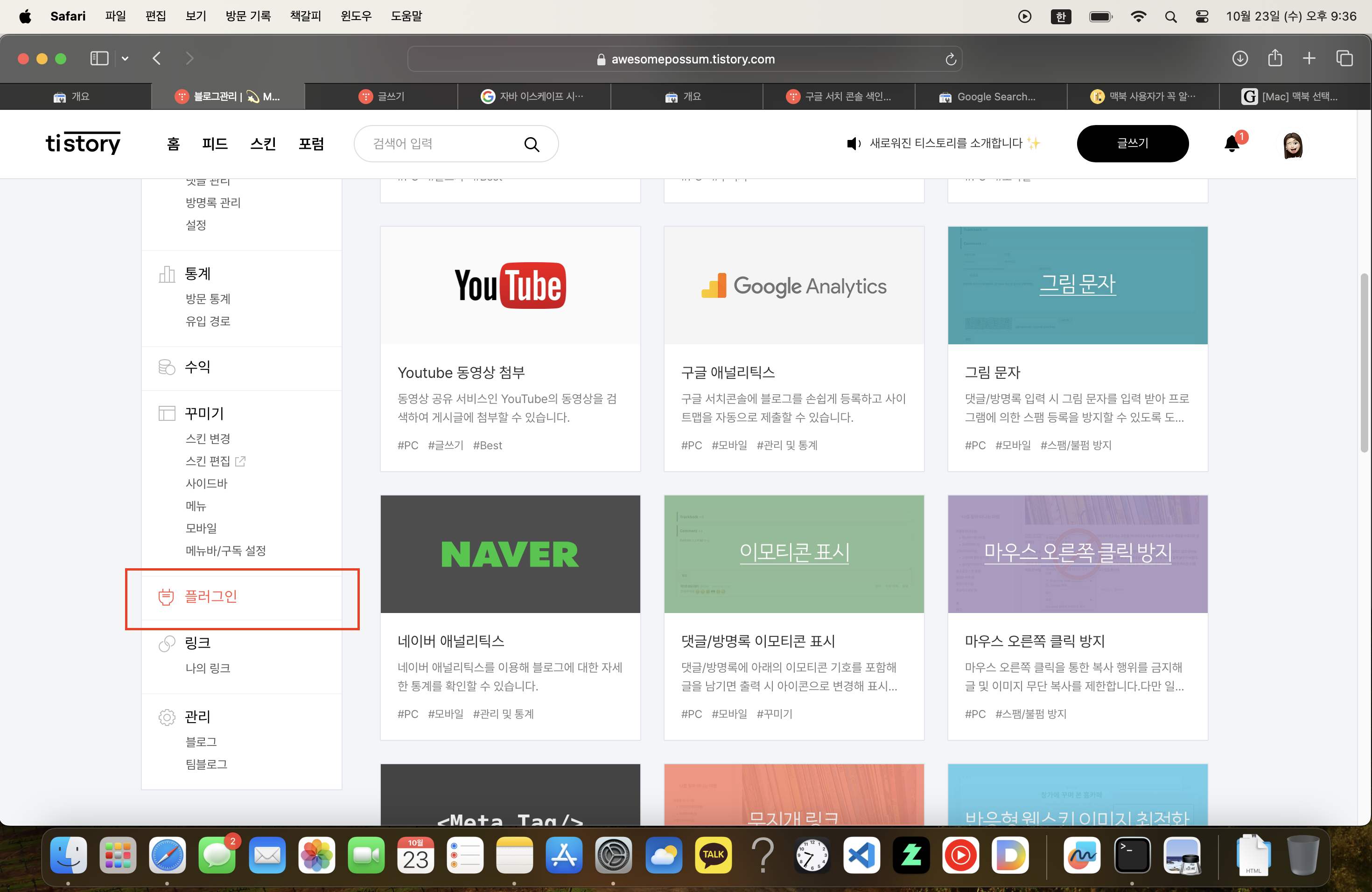The image size is (1372, 892).
Task: Expand Safari sidebar dropdown chevron
Action: pos(125,58)
